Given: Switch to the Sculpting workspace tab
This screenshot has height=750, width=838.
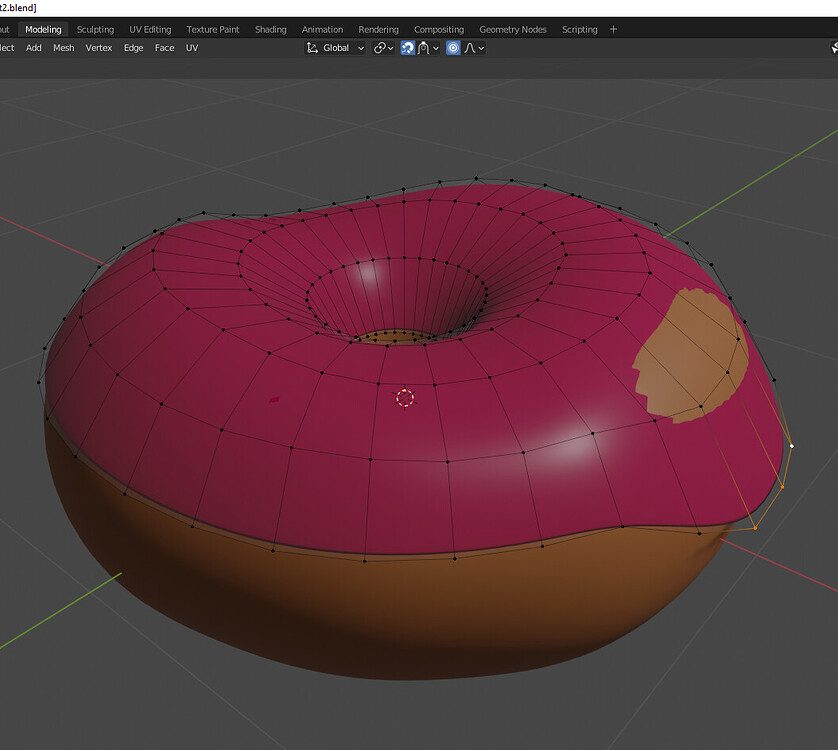Looking at the screenshot, I should pyautogui.click(x=95, y=29).
